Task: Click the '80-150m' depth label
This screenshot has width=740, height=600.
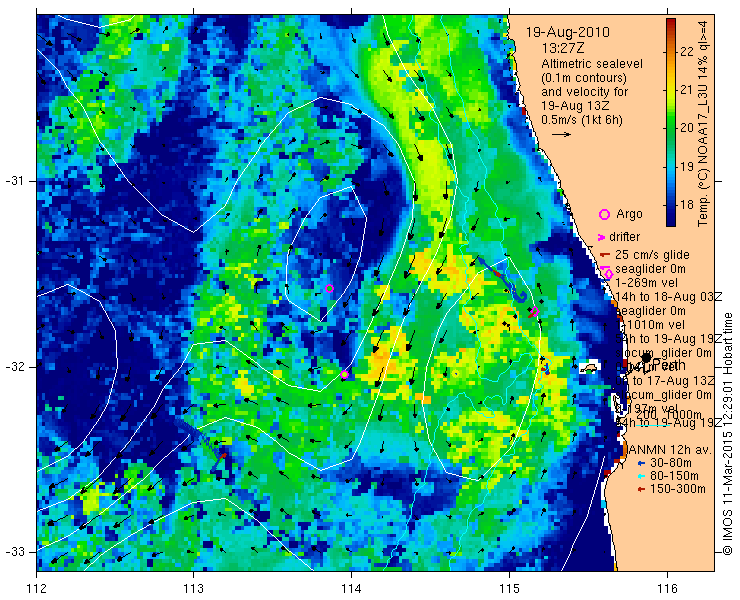Action: 674,476
